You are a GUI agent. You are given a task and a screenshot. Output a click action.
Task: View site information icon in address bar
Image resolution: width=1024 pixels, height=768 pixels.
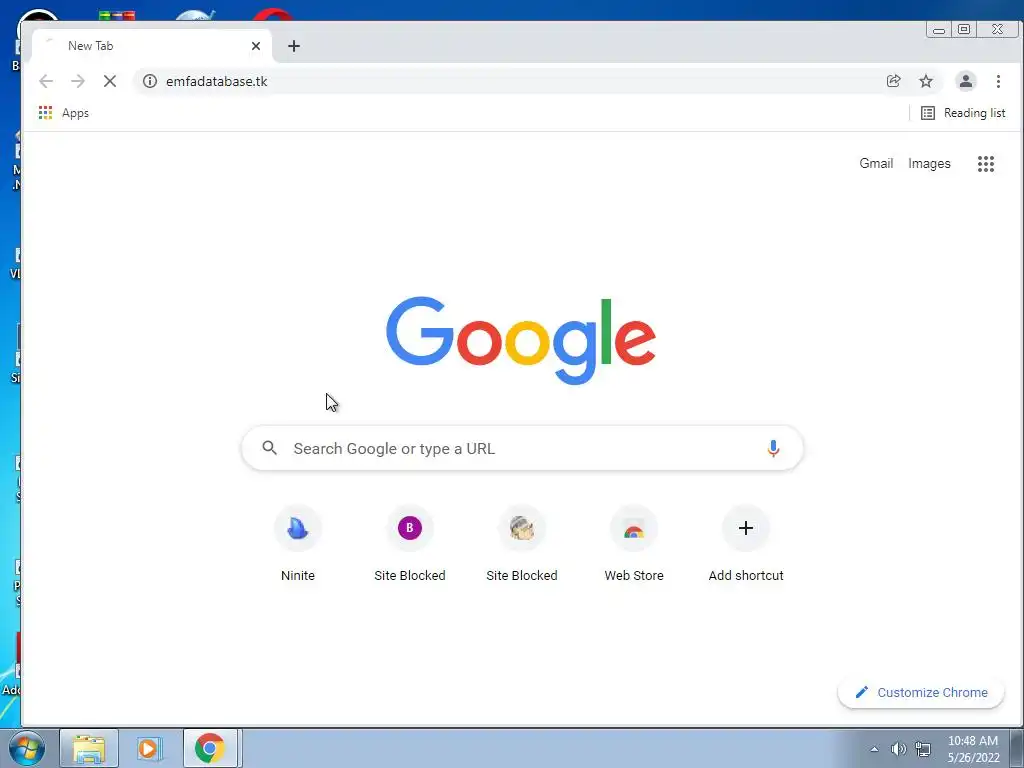pyautogui.click(x=150, y=81)
